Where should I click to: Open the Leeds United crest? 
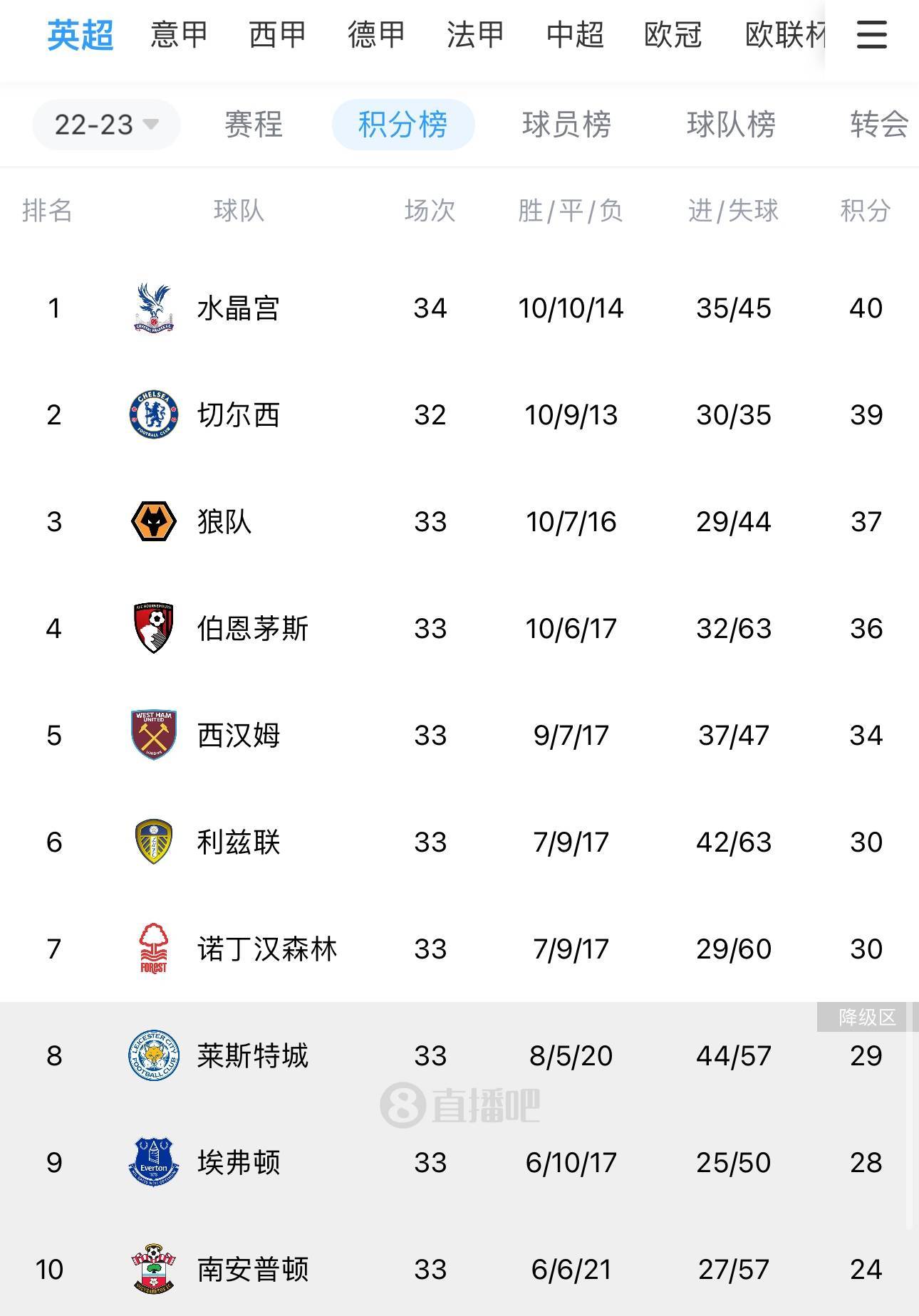point(154,842)
